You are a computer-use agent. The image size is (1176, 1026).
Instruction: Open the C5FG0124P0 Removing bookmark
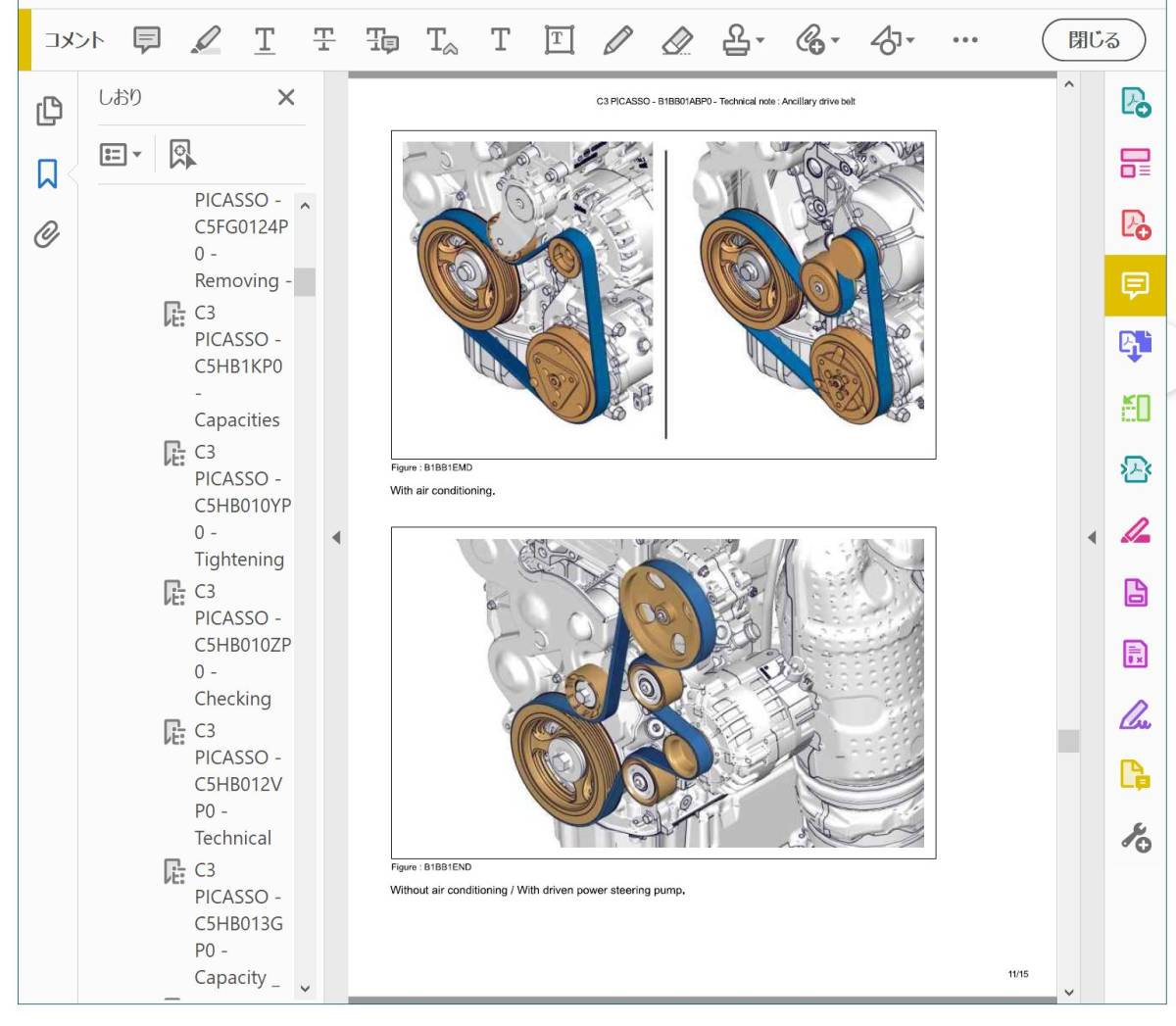[242, 240]
